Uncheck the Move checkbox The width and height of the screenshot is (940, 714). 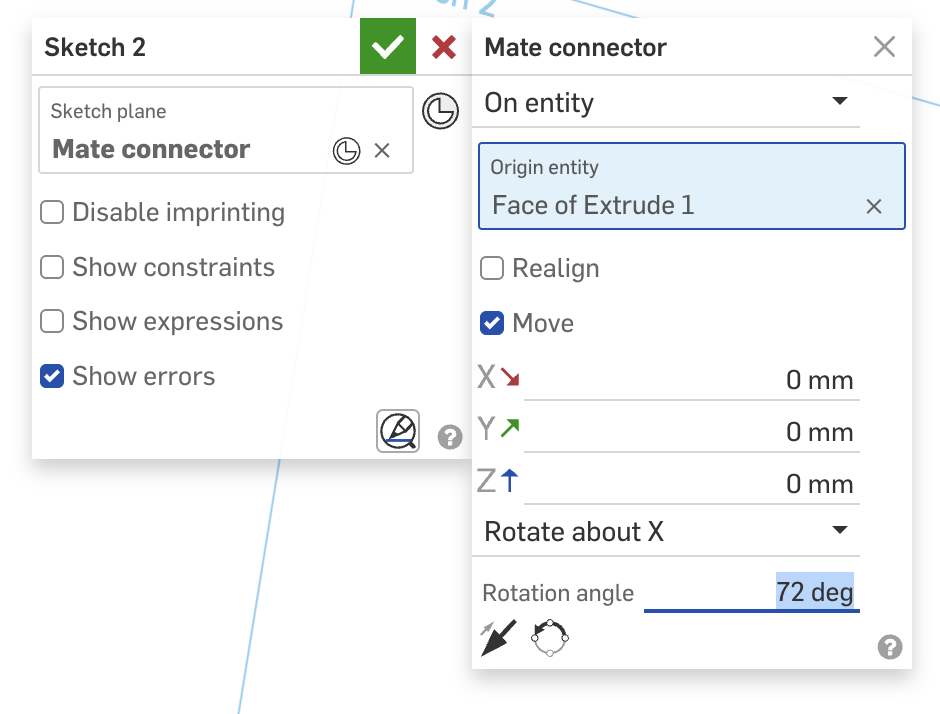tap(492, 323)
